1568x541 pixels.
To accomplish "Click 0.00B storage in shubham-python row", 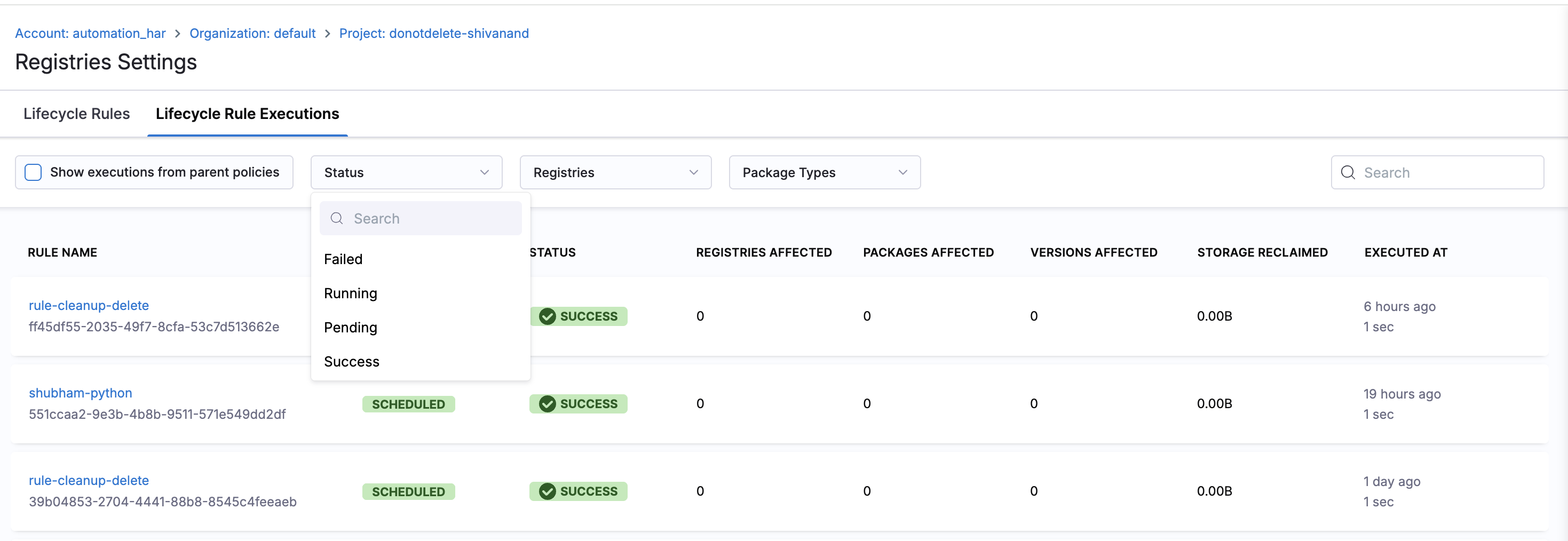I will [1214, 404].
